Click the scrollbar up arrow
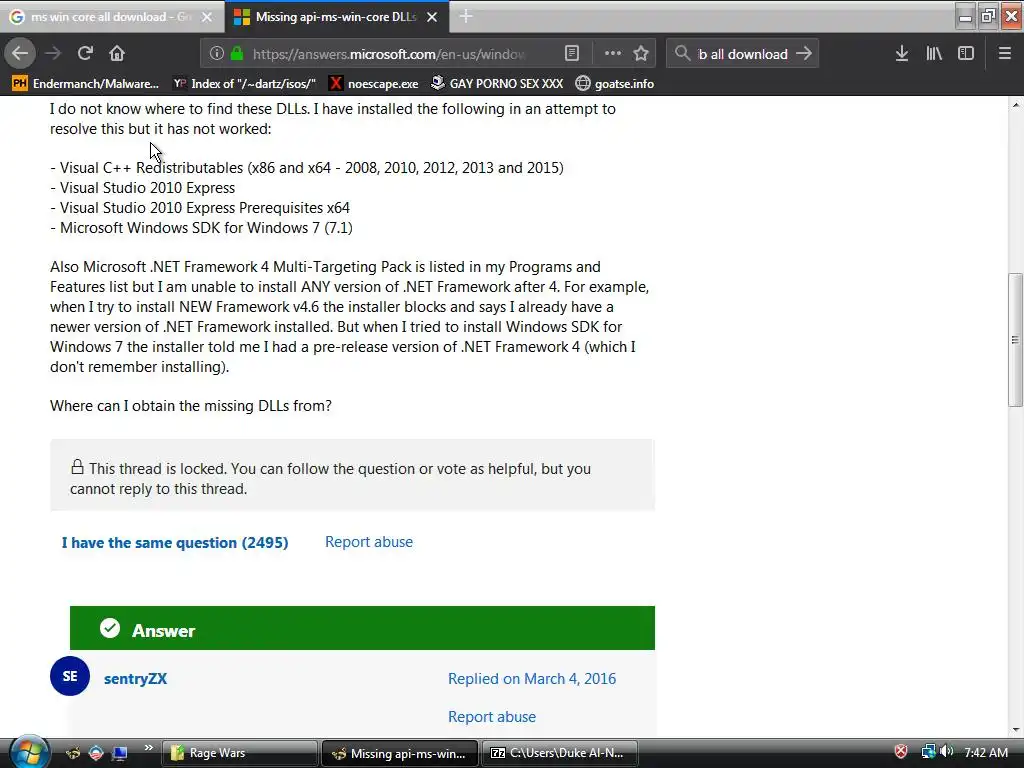Image resolution: width=1024 pixels, height=768 pixels. (1016, 104)
